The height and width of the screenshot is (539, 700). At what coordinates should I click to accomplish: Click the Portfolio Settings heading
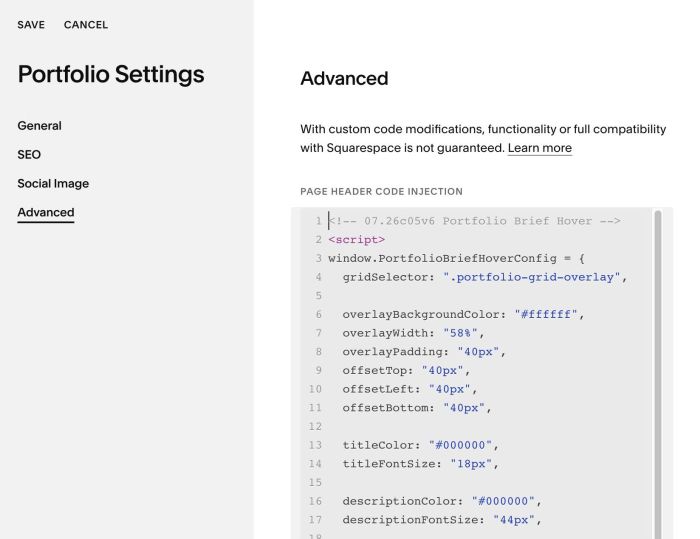click(111, 75)
